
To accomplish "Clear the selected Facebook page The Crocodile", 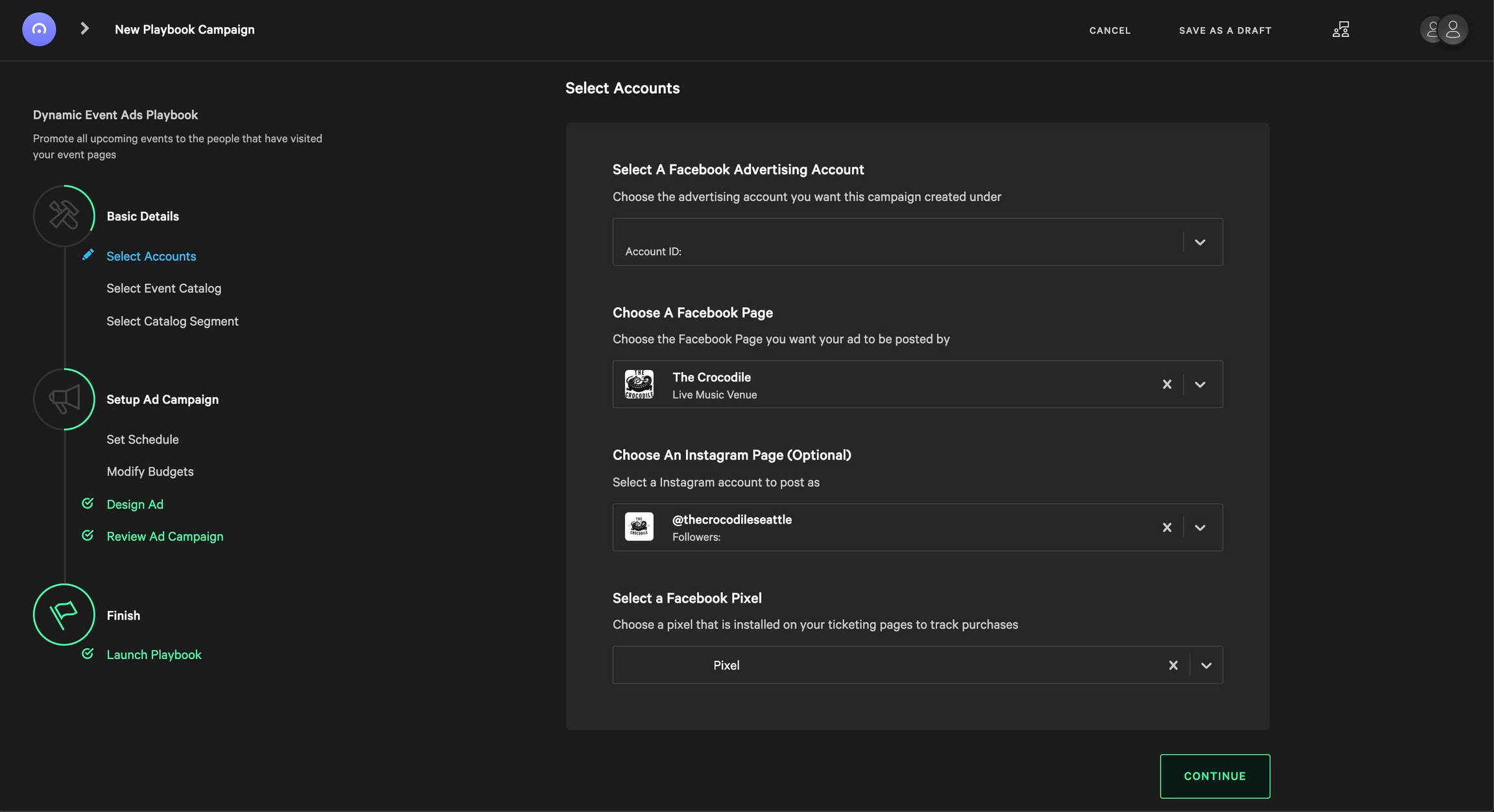I will coord(1167,384).
